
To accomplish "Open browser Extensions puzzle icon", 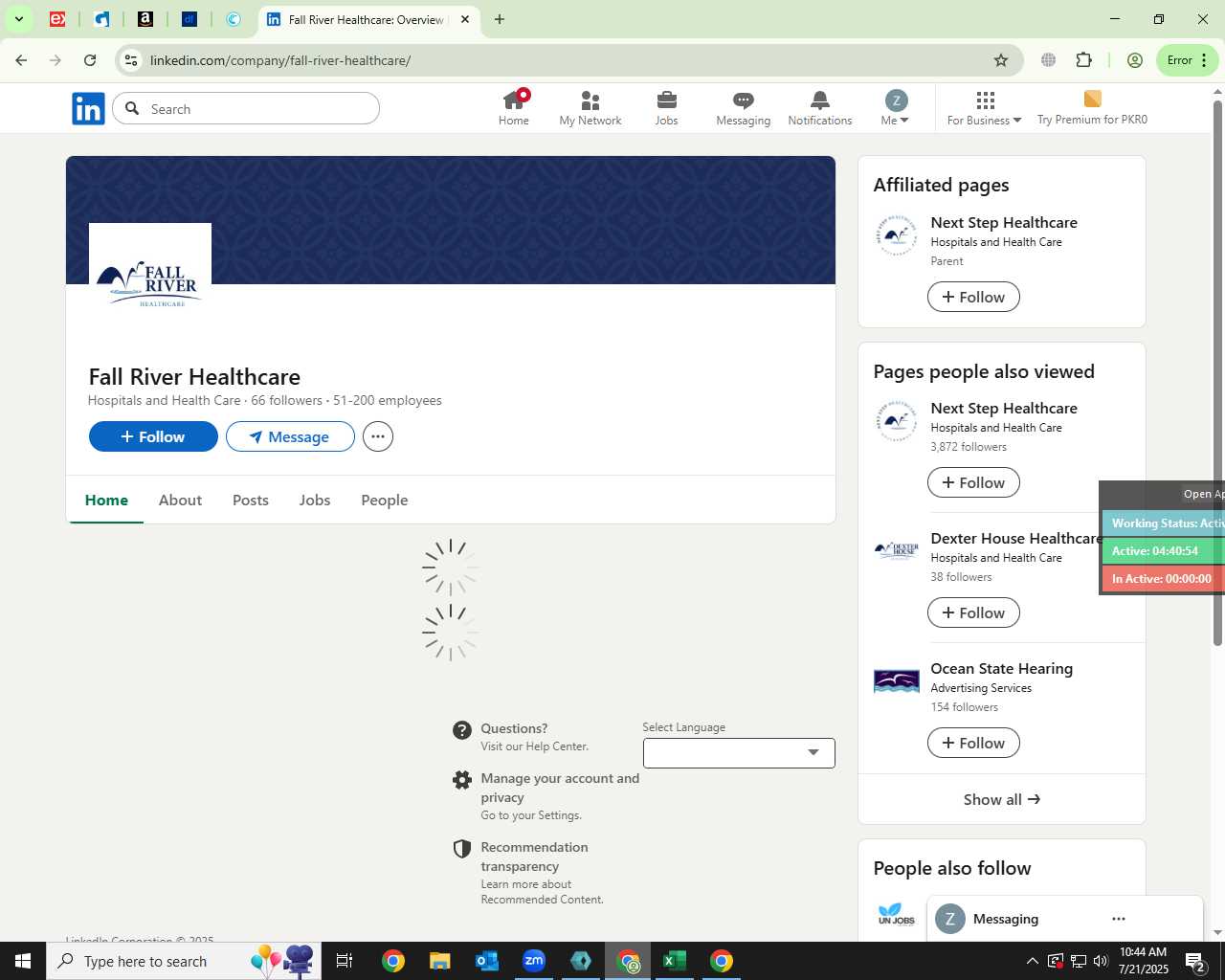I will [x=1083, y=60].
